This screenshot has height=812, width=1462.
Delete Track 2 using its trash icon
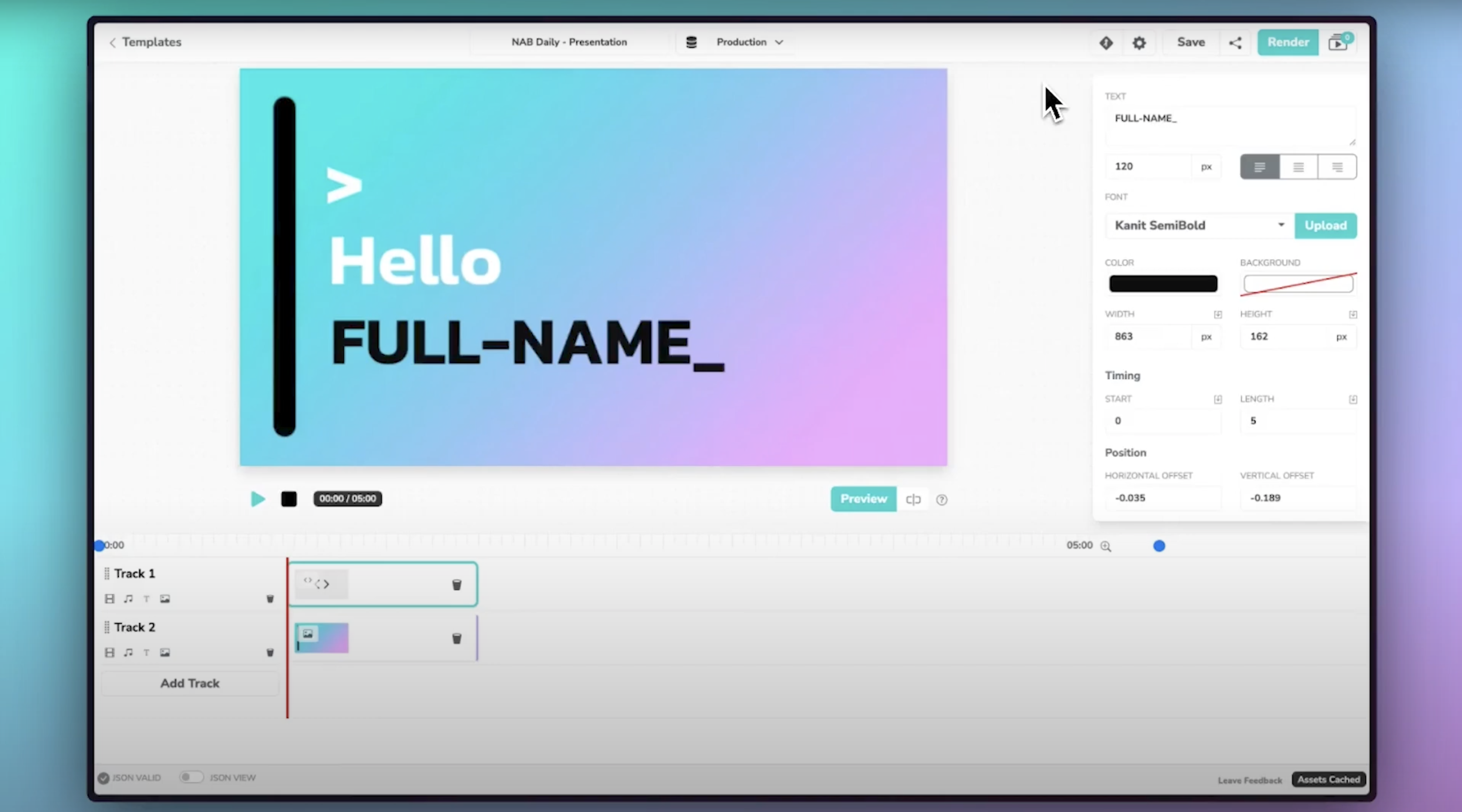click(x=270, y=653)
